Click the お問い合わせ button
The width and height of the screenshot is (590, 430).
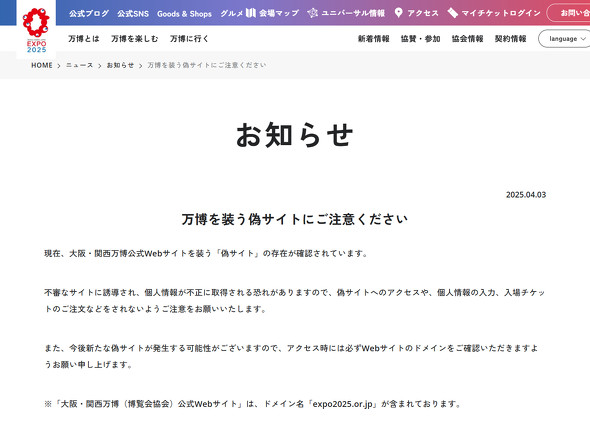point(569,13)
